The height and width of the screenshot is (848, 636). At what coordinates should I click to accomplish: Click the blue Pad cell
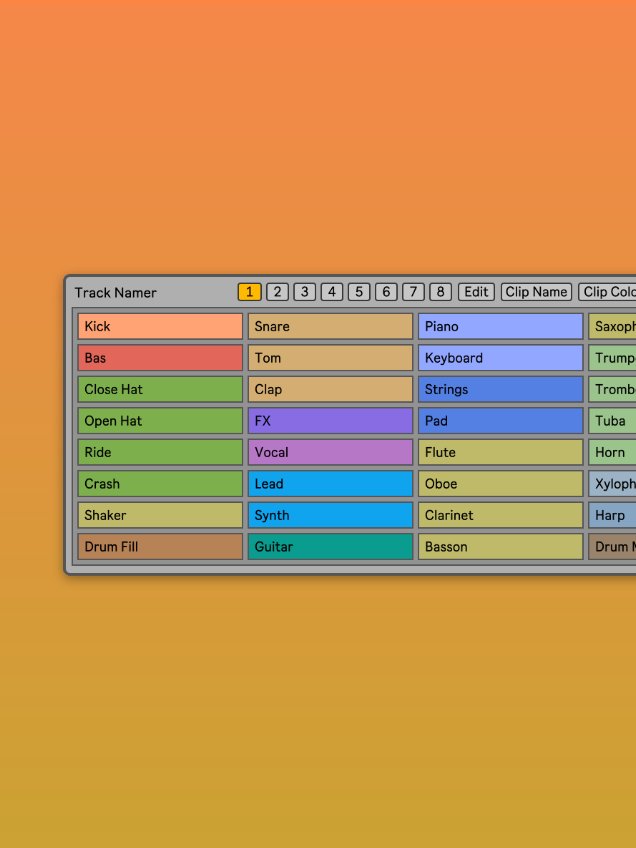(501, 421)
